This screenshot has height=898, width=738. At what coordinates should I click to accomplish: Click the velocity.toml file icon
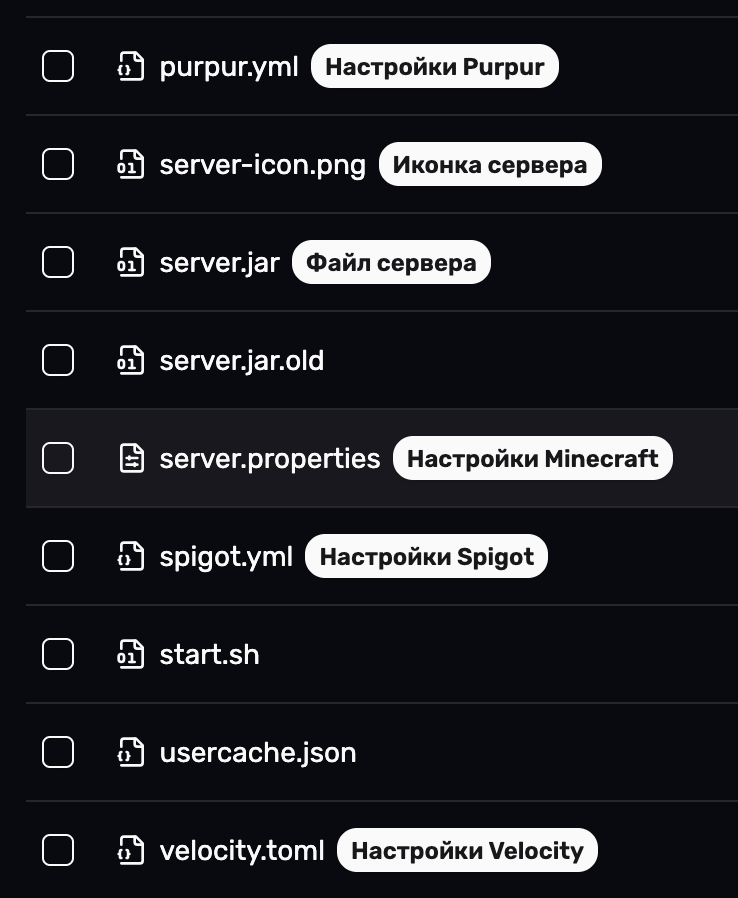(131, 851)
